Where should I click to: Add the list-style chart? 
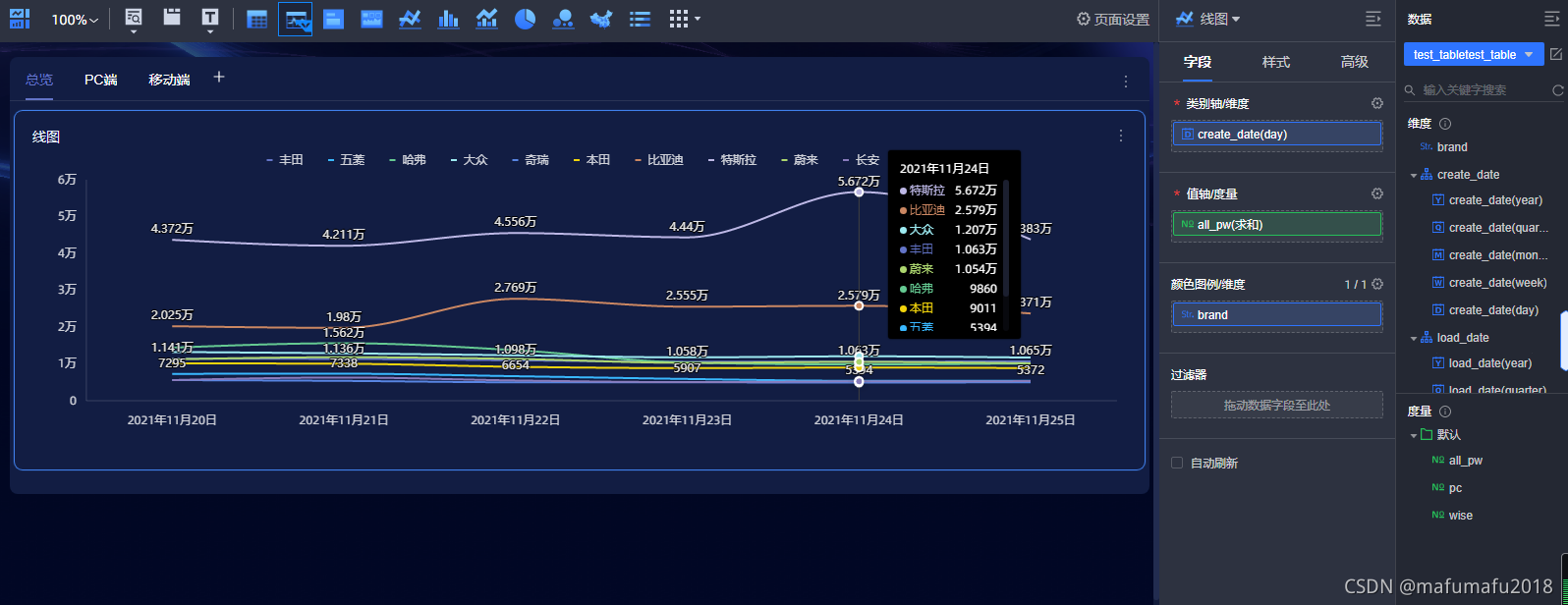coord(640,19)
